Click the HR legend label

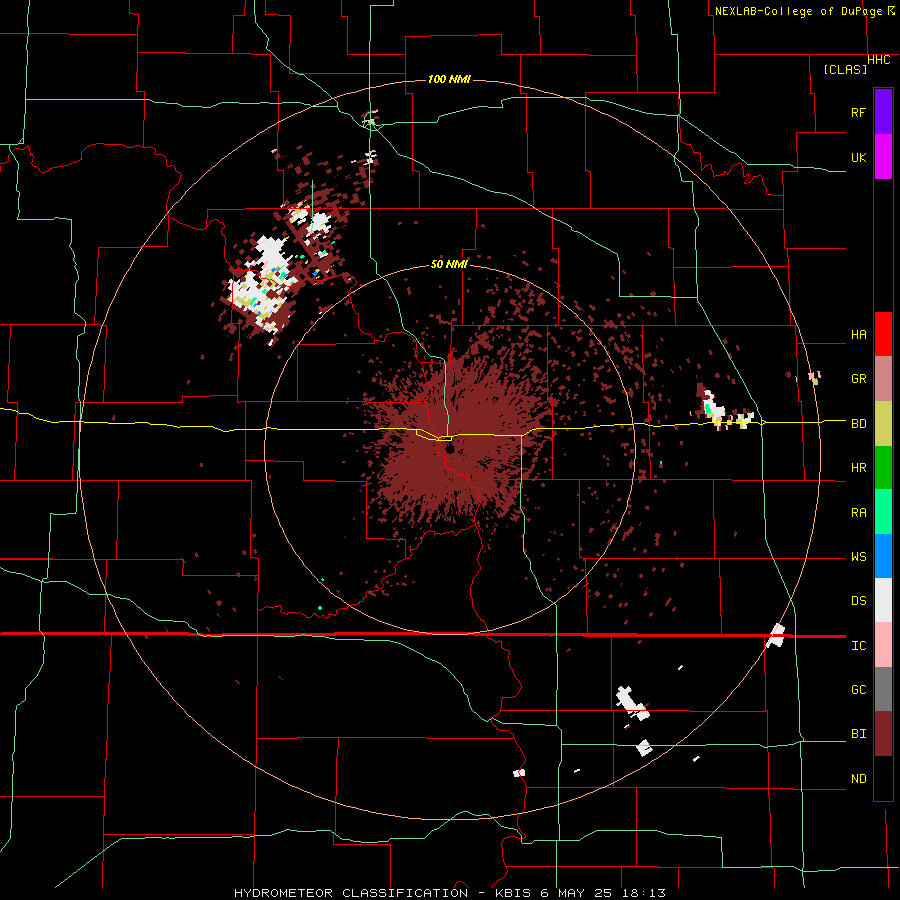(x=859, y=468)
